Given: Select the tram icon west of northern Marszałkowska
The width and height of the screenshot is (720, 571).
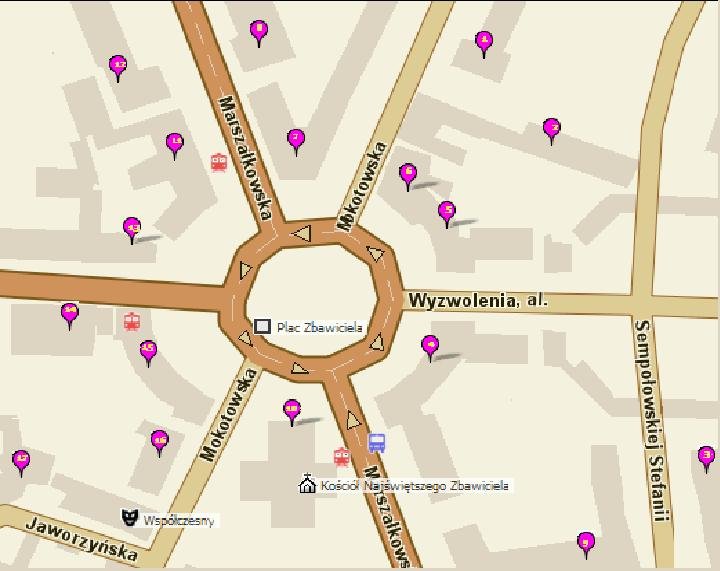Looking at the screenshot, I should [x=219, y=162].
